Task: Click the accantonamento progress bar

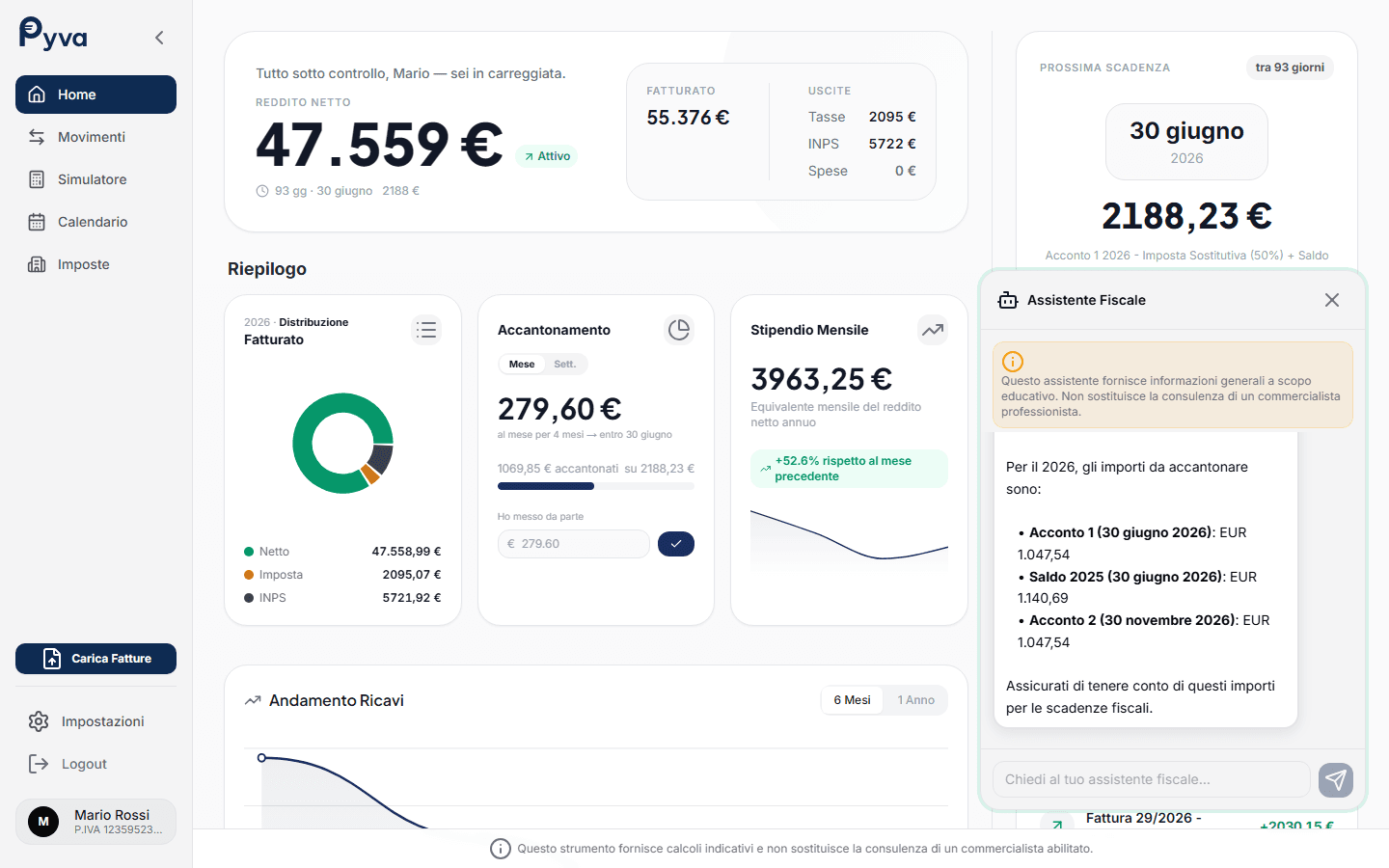Action: click(x=595, y=485)
